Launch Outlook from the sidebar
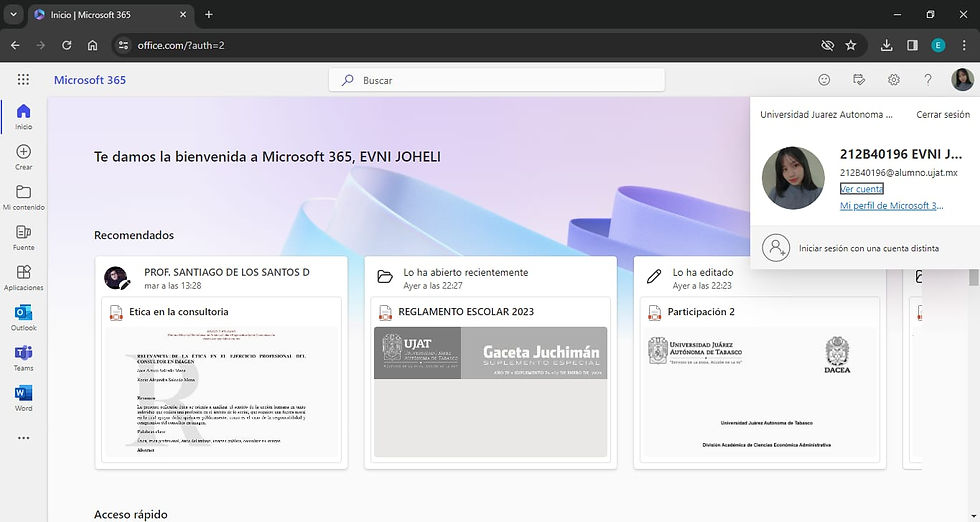 click(24, 318)
